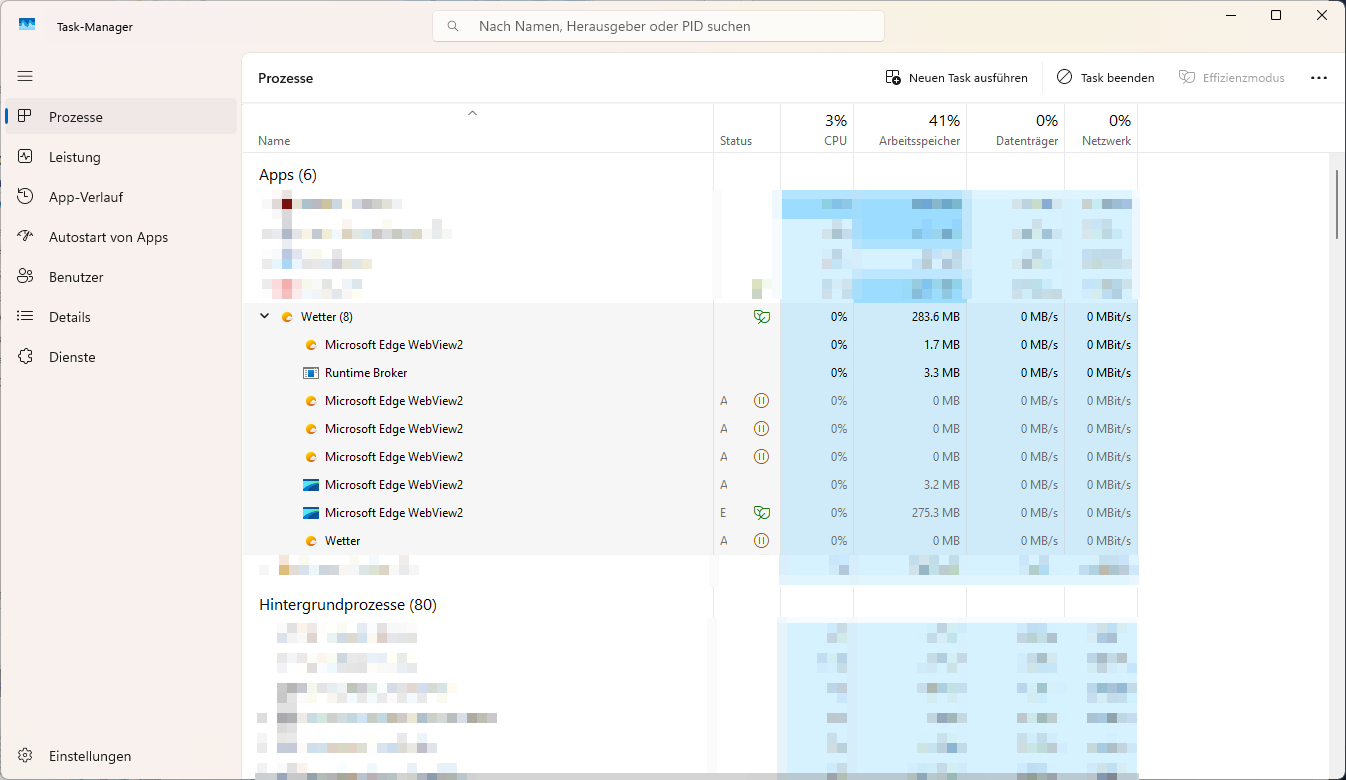Image resolution: width=1346 pixels, height=780 pixels.
Task: Click the leaf icon in the 275.3 MB row
Action: 761,512
